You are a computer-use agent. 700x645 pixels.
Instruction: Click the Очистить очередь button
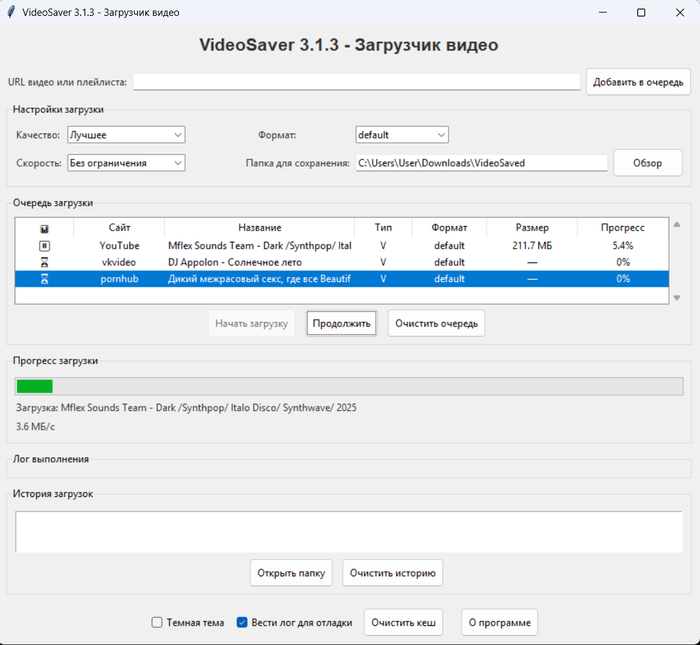(436, 323)
